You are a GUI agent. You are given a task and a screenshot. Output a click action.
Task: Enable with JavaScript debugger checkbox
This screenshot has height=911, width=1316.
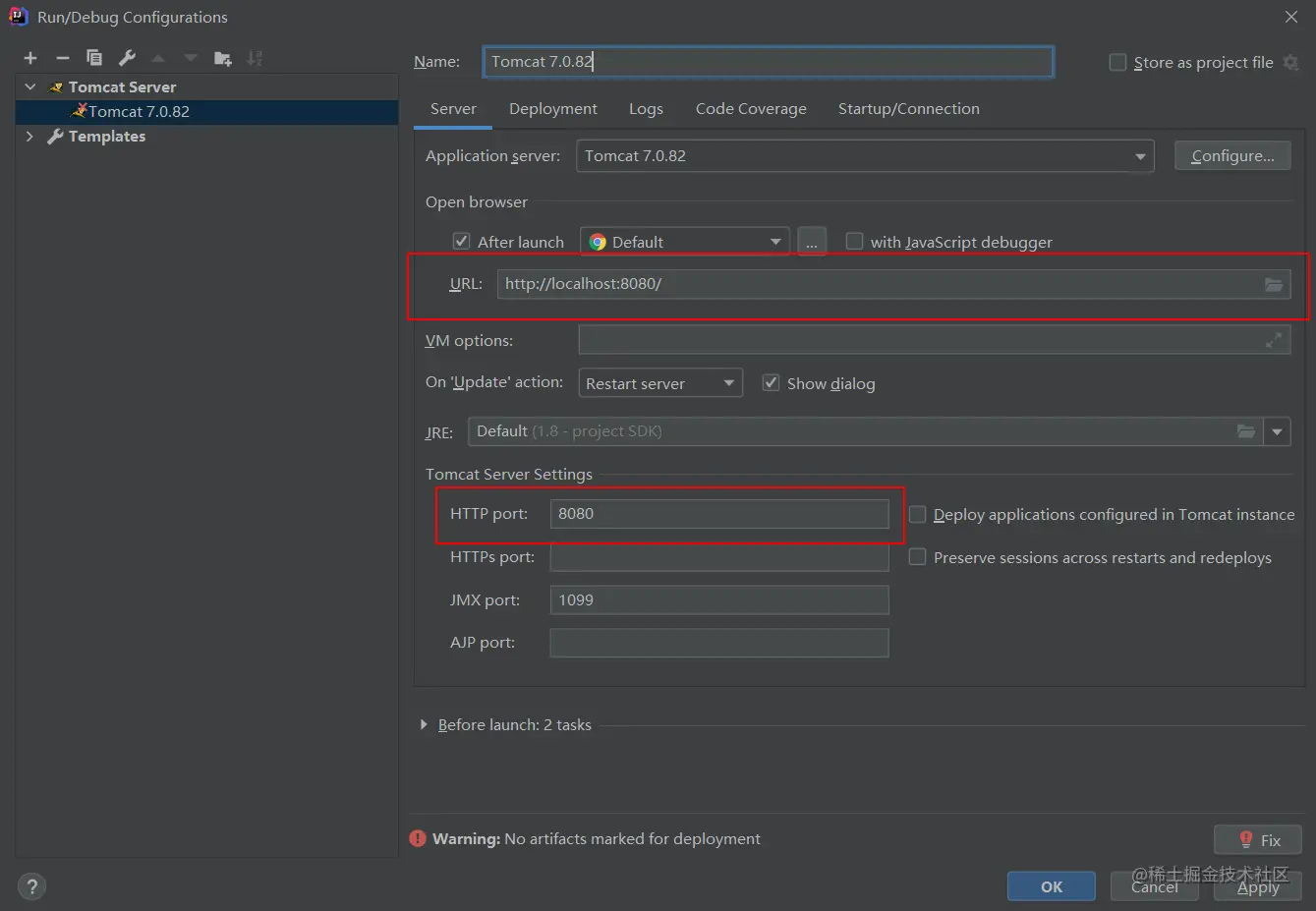[854, 241]
